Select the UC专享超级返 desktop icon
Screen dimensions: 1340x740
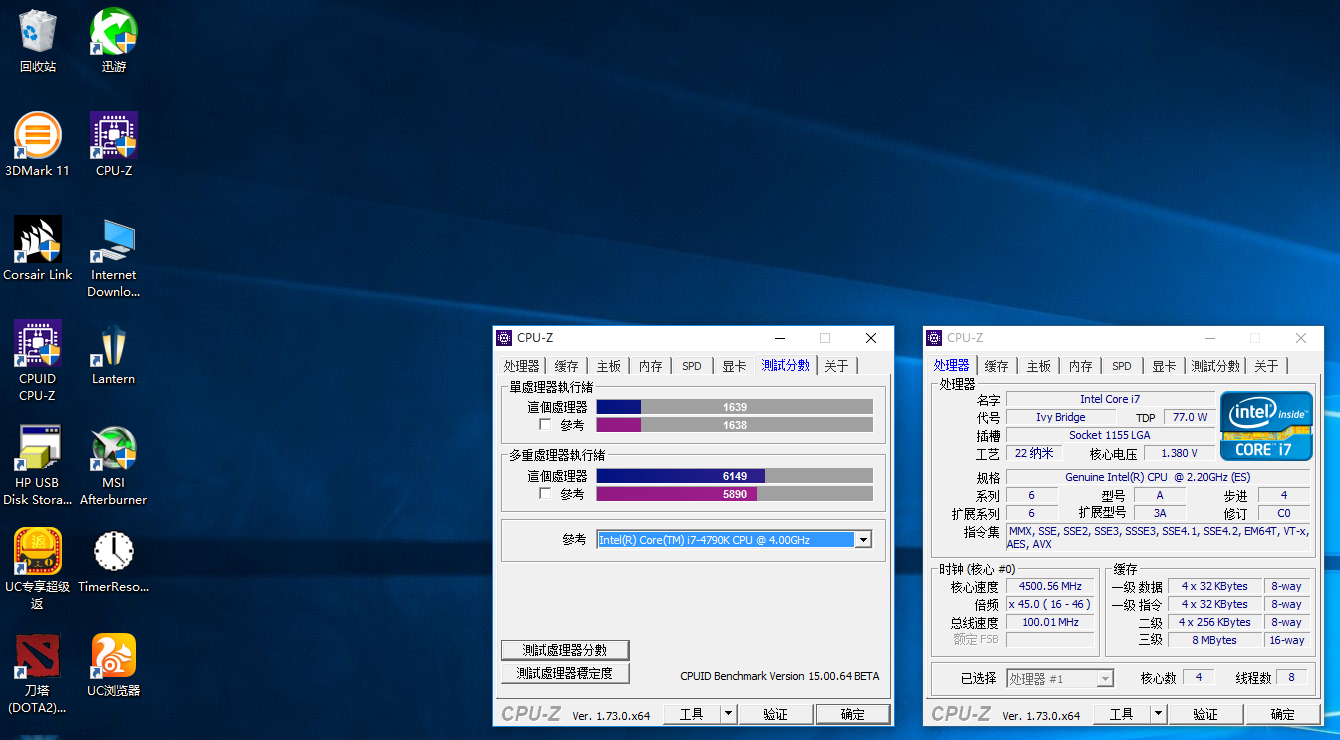(x=38, y=569)
